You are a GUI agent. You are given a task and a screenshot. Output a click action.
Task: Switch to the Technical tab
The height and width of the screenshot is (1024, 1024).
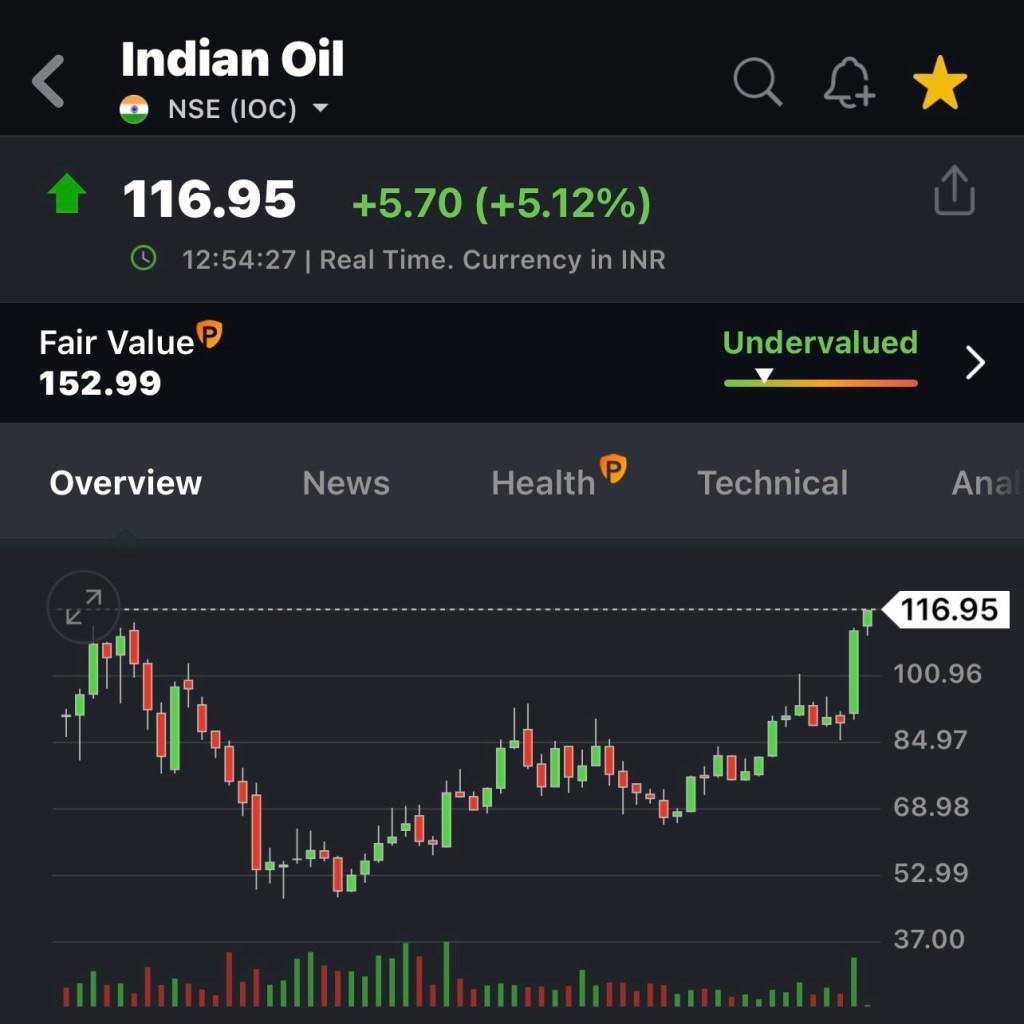pos(772,483)
